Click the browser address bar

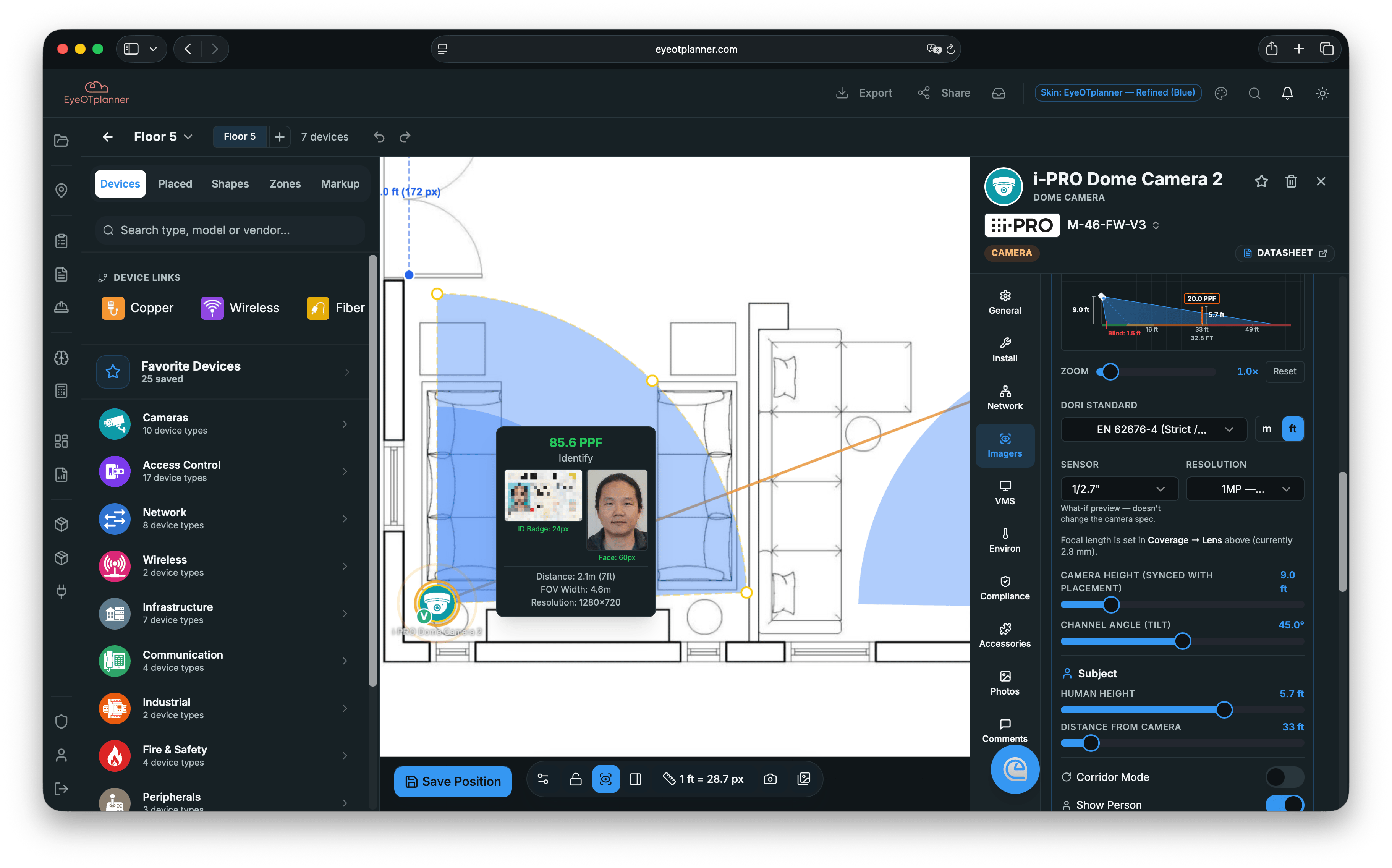(x=696, y=49)
